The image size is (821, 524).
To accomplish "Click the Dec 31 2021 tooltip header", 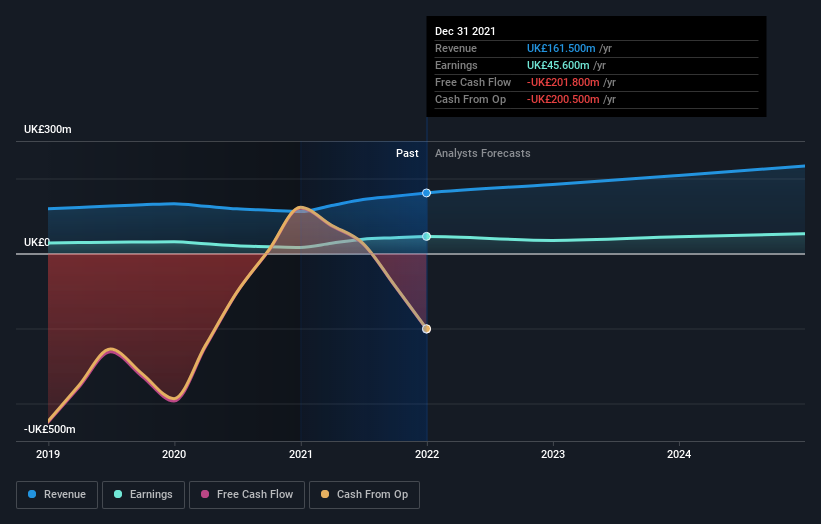I will tap(465, 31).
